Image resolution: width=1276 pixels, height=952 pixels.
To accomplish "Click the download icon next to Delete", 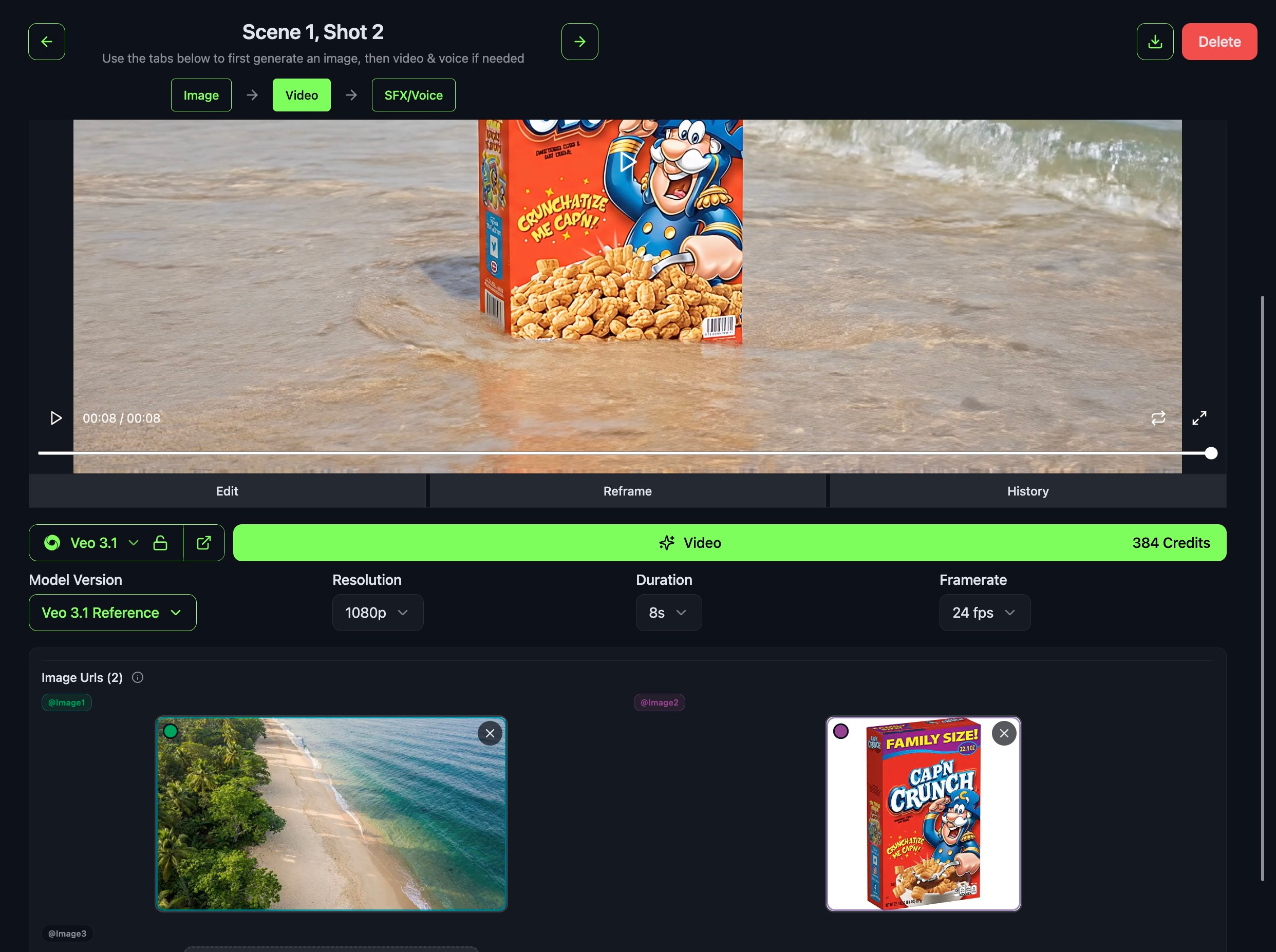I will (1154, 42).
